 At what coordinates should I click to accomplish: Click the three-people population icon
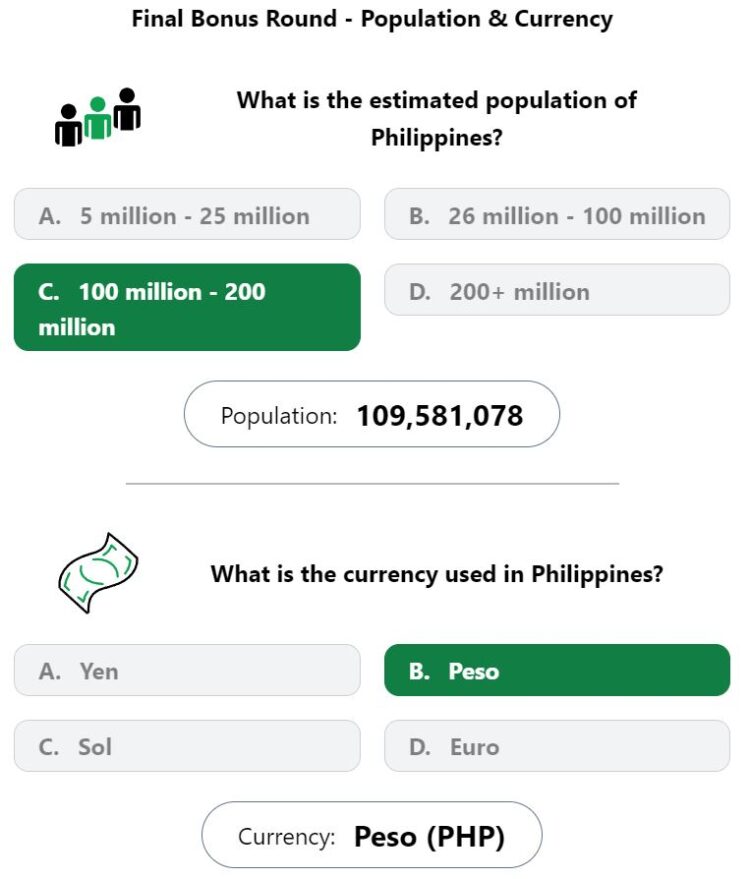98,117
